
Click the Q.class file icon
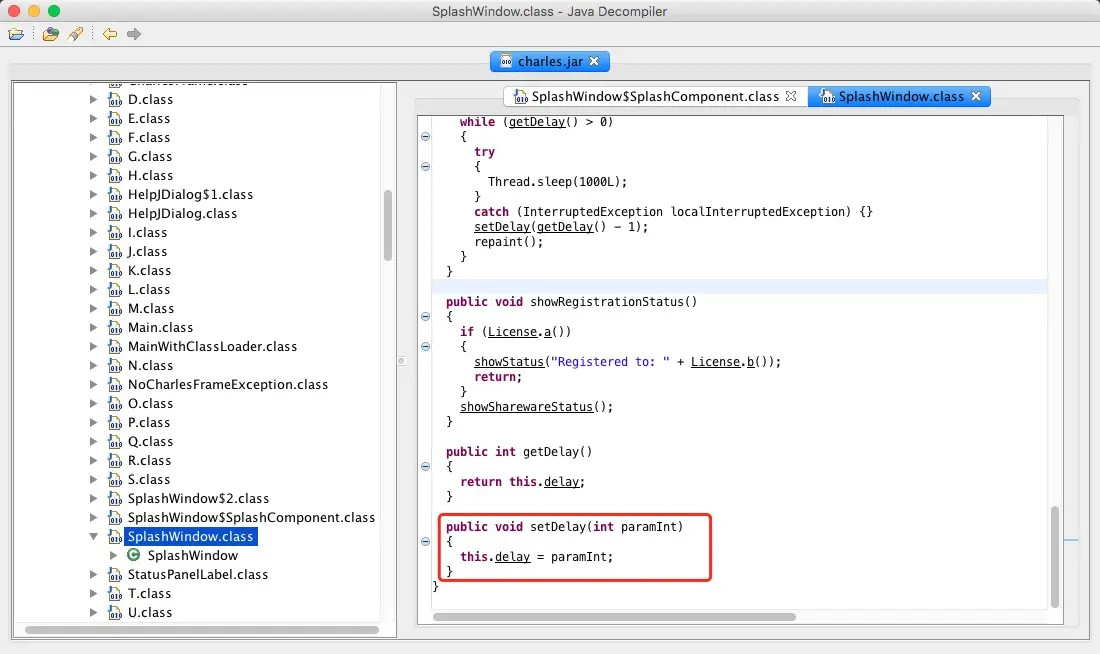pos(115,441)
